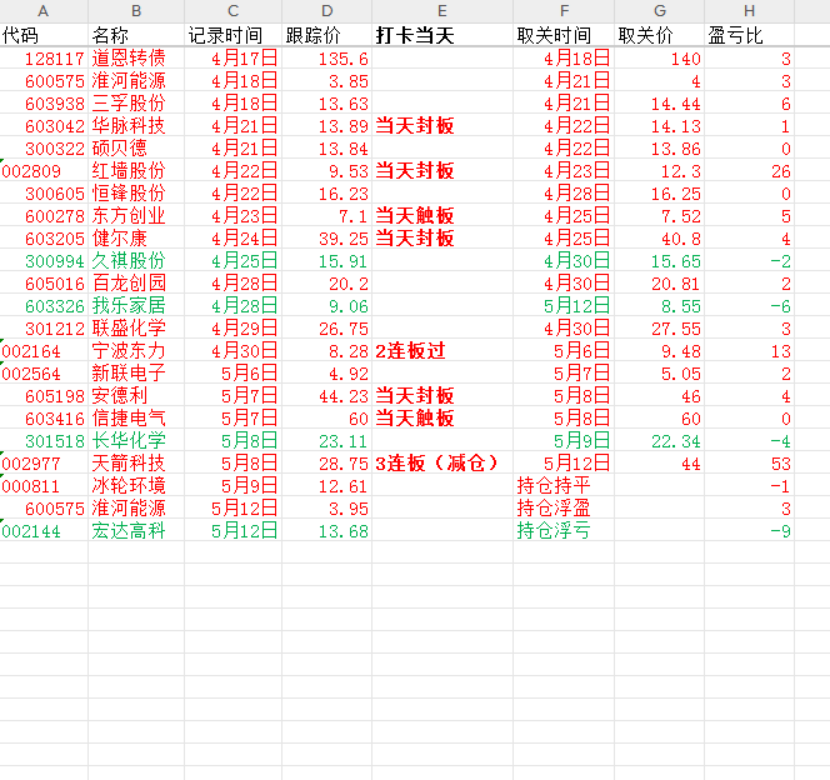The height and width of the screenshot is (780, 830).
Task: Select the 宏达高科 name cell
Action: click(x=136, y=531)
